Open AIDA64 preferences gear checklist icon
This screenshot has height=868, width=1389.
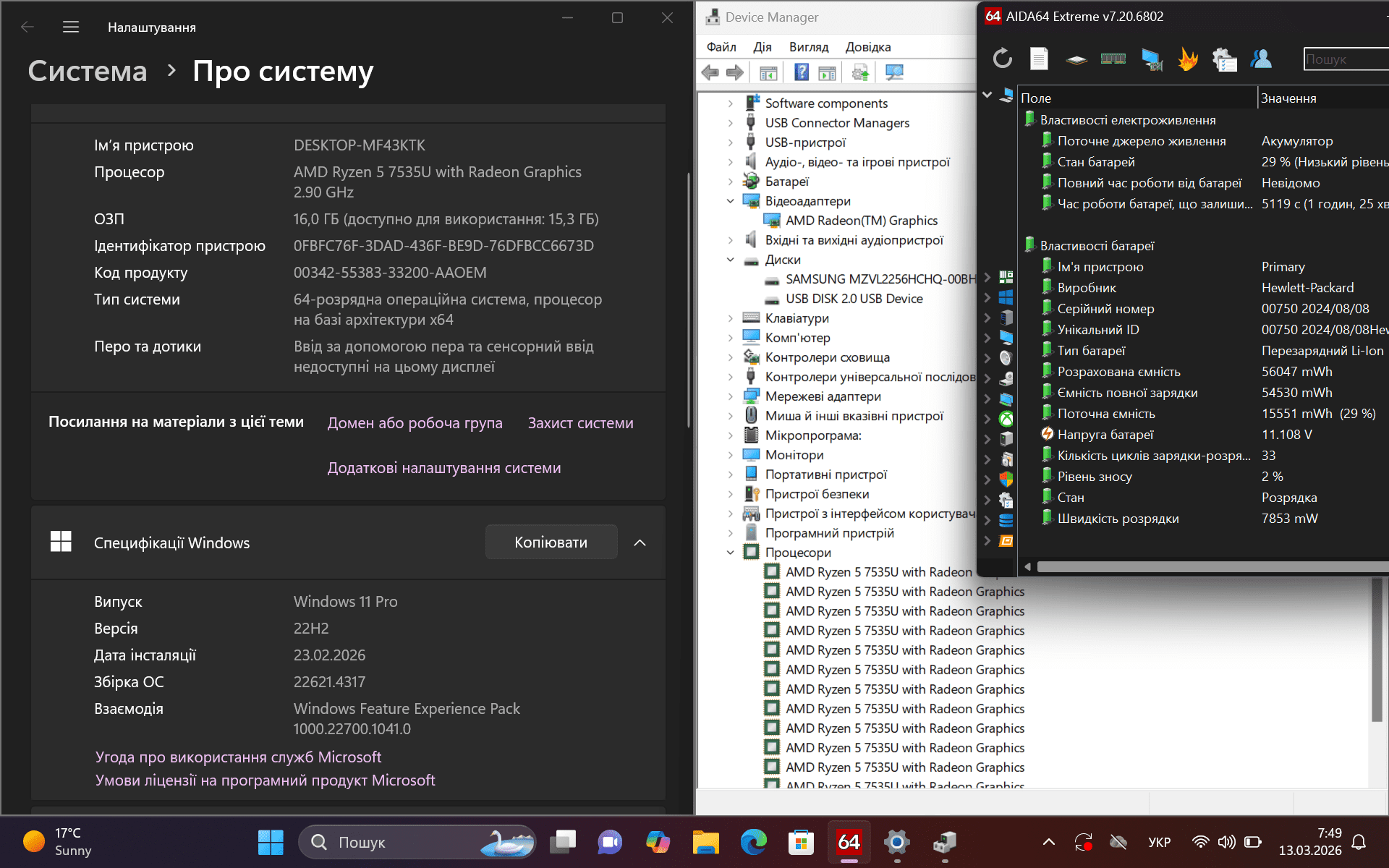point(1224,59)
